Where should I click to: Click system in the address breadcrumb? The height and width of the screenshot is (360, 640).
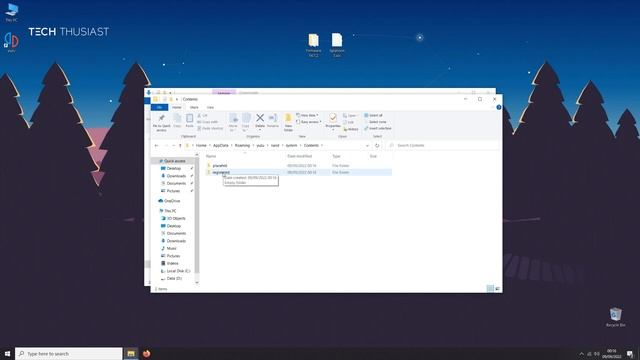(x=291, y=146)
